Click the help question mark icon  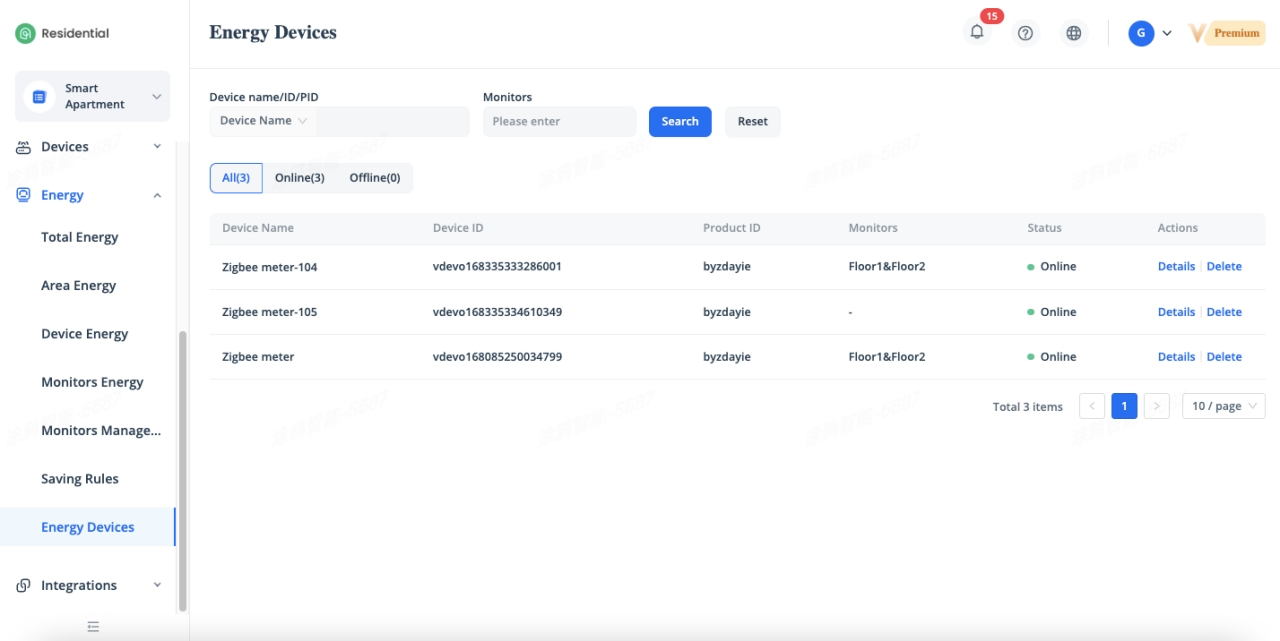pos(1025,33)
